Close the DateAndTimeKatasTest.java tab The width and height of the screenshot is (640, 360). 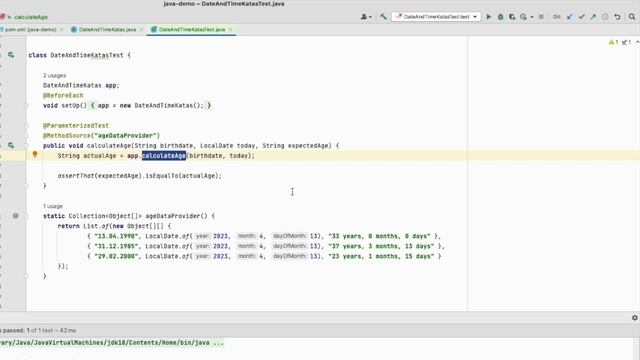(x=230, y=29)
